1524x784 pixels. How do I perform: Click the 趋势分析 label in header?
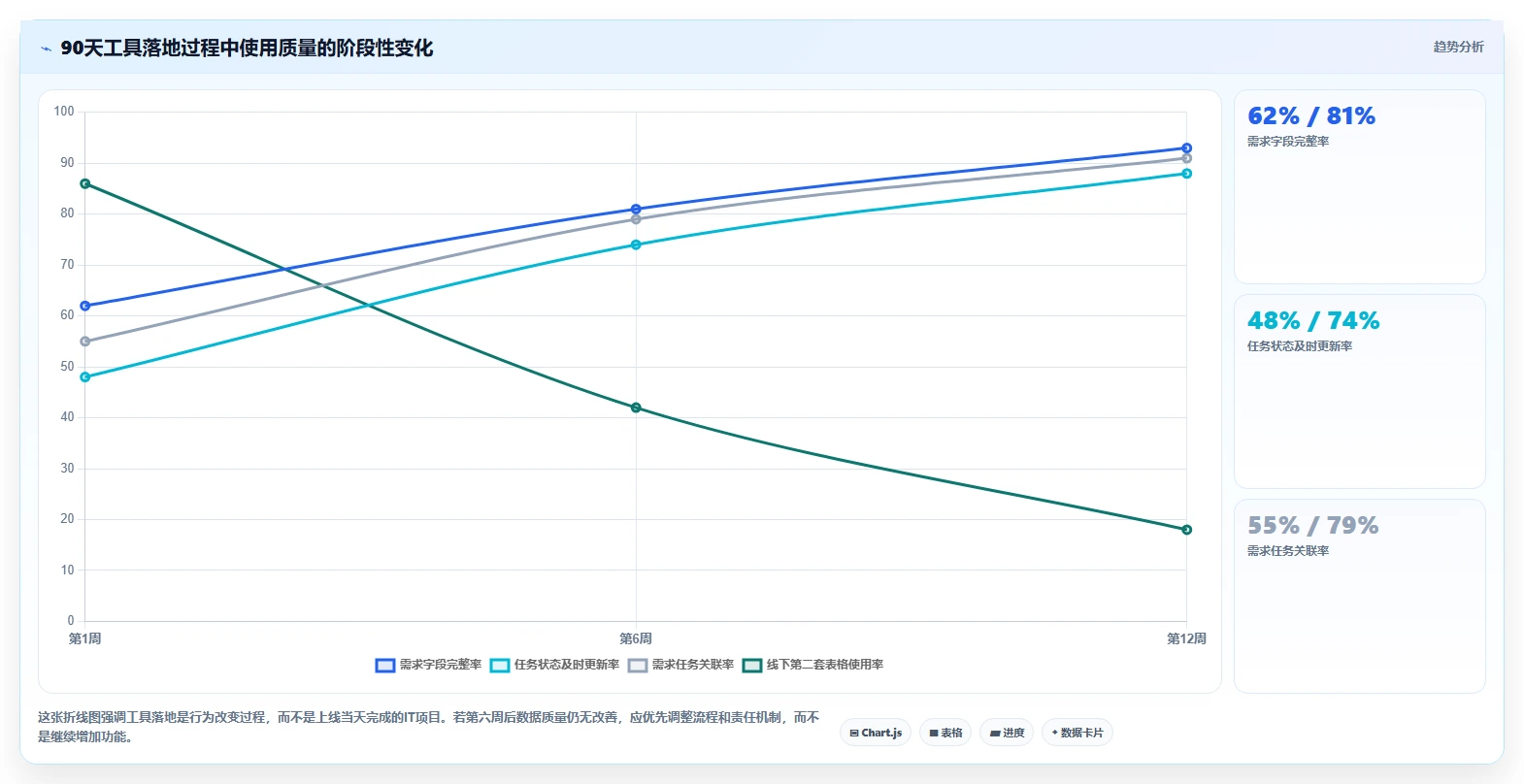coord(1458,47)
